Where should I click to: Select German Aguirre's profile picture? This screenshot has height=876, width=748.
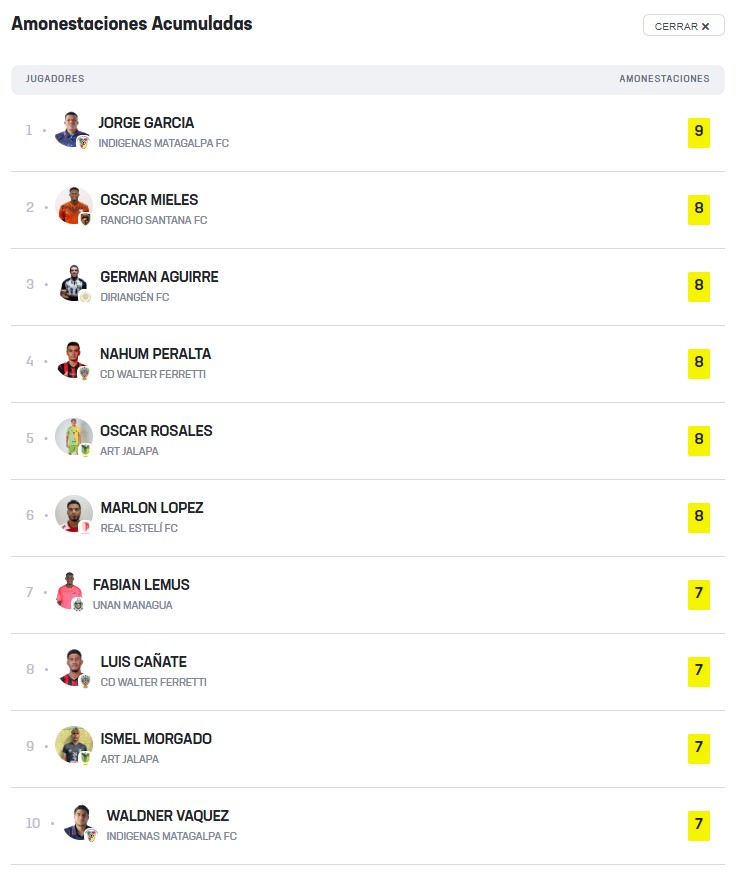74,284
